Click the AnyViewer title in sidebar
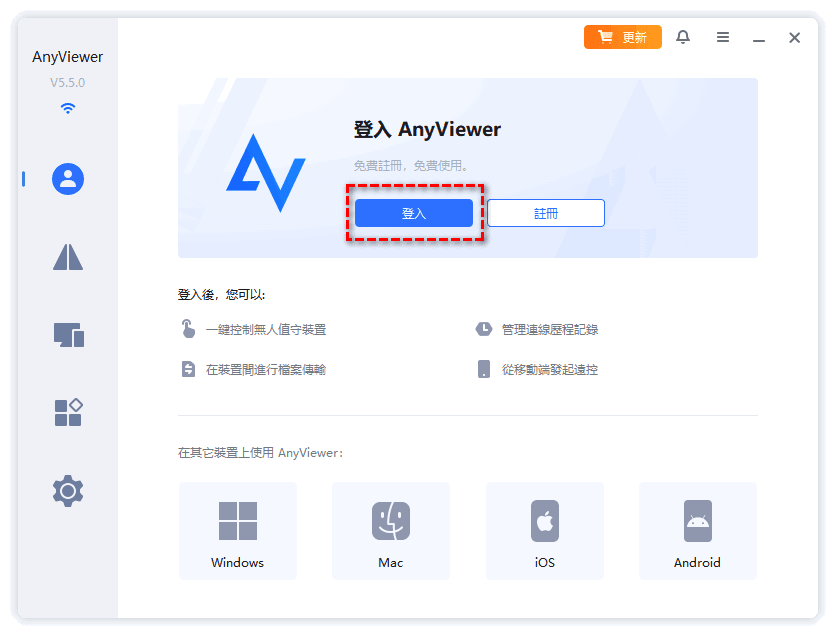Image resolution: width=836 pixels, height=636 pixels. tap(68, 57)
